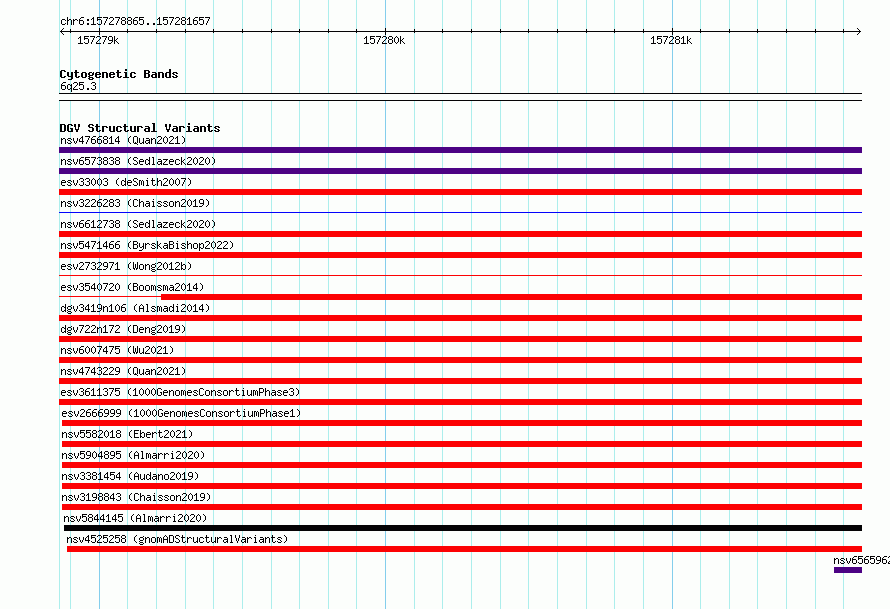This screenshot has height=609, width=890.
Task: Click the chr6:157278865..157281657 coordinates label
Action: point(135,22)
